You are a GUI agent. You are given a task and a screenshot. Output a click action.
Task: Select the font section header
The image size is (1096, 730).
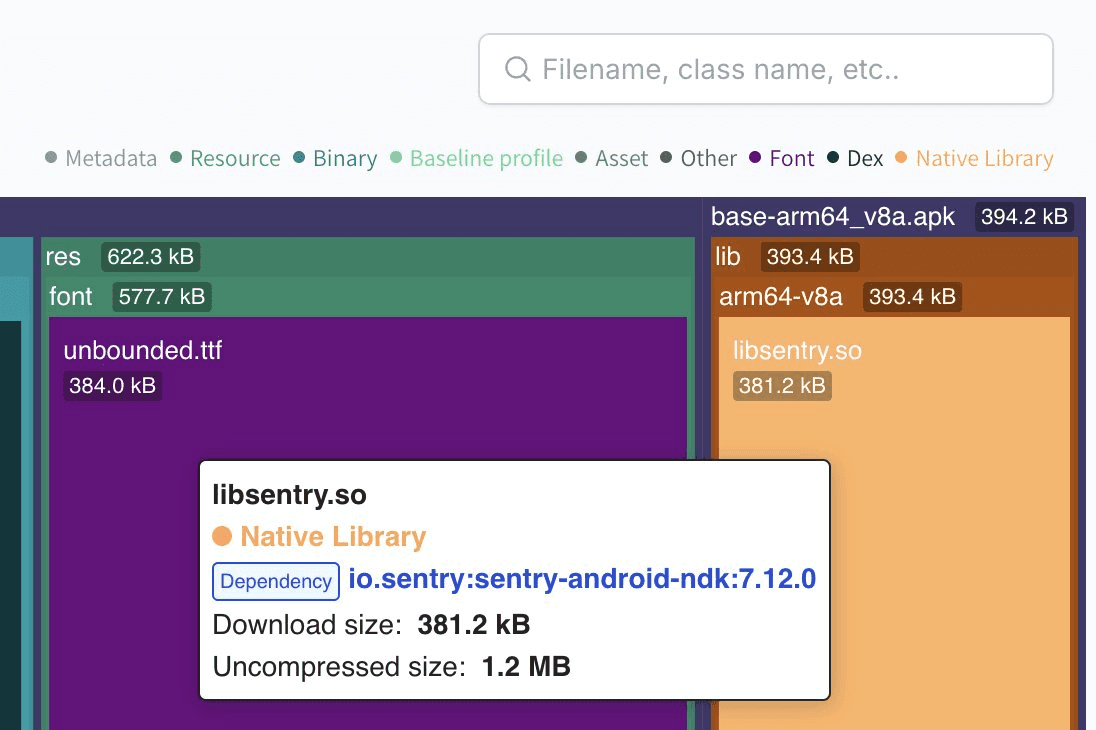click(70, 296)
